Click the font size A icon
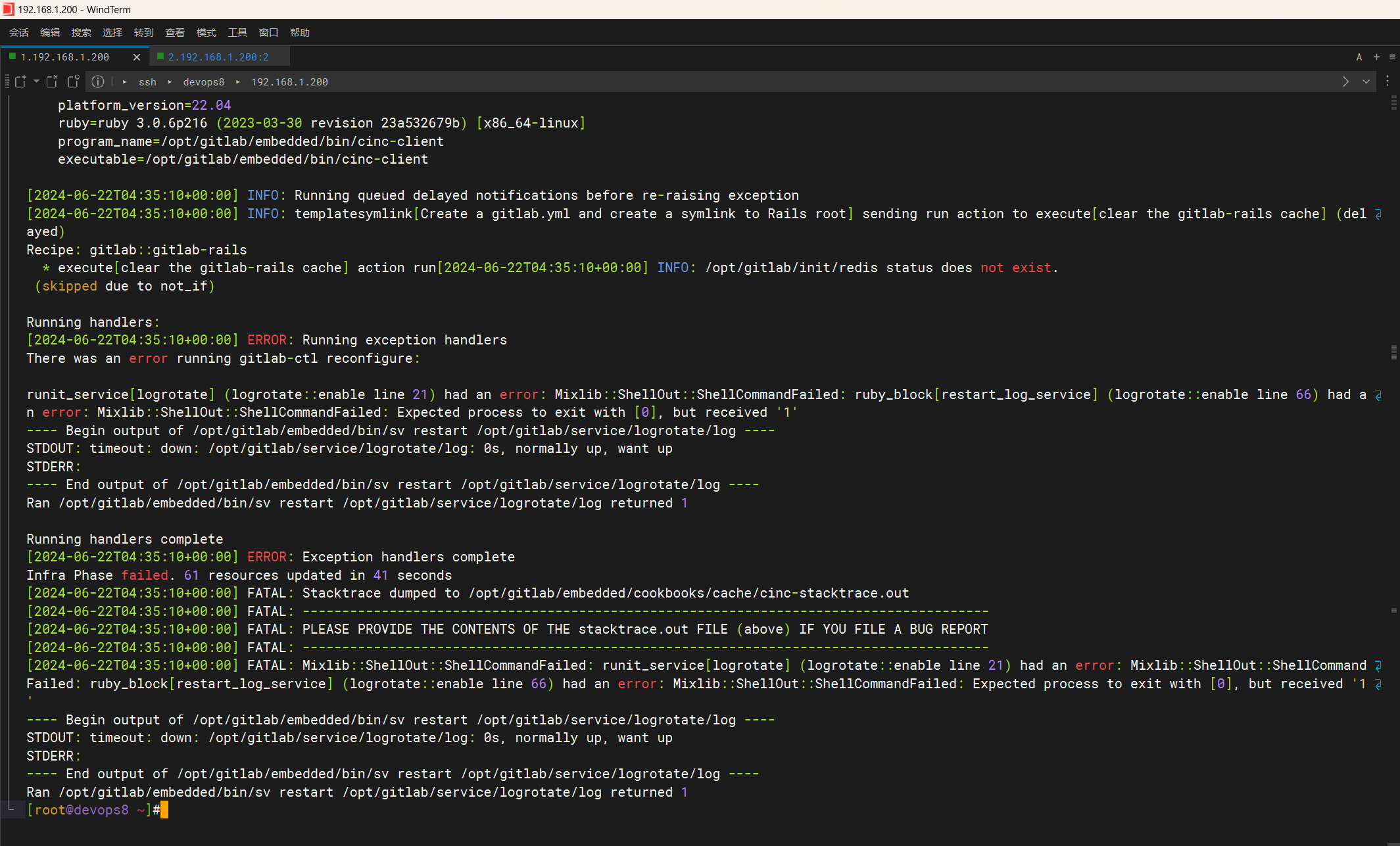The width and height of the screenshot is (1400, 846). [x=1359, y=57]
